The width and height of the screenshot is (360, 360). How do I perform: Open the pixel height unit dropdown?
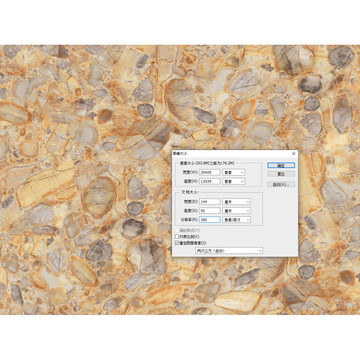[234, 181]
